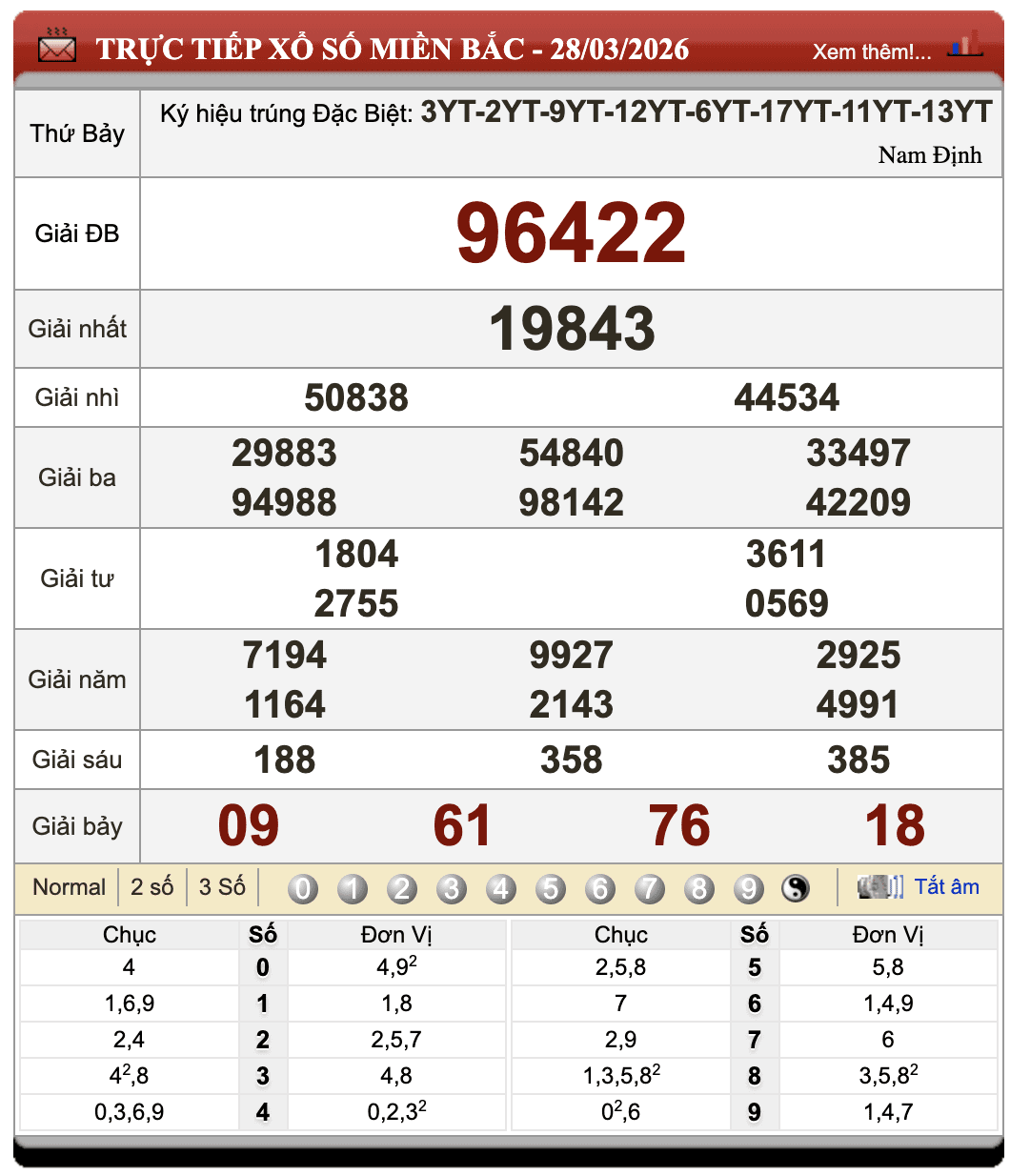Image resolution: width=1010 pixels, height=1176 pixels.
Task: Switch to the 3 Số tab
Action: pyautogui.click(x=221, y=886)
